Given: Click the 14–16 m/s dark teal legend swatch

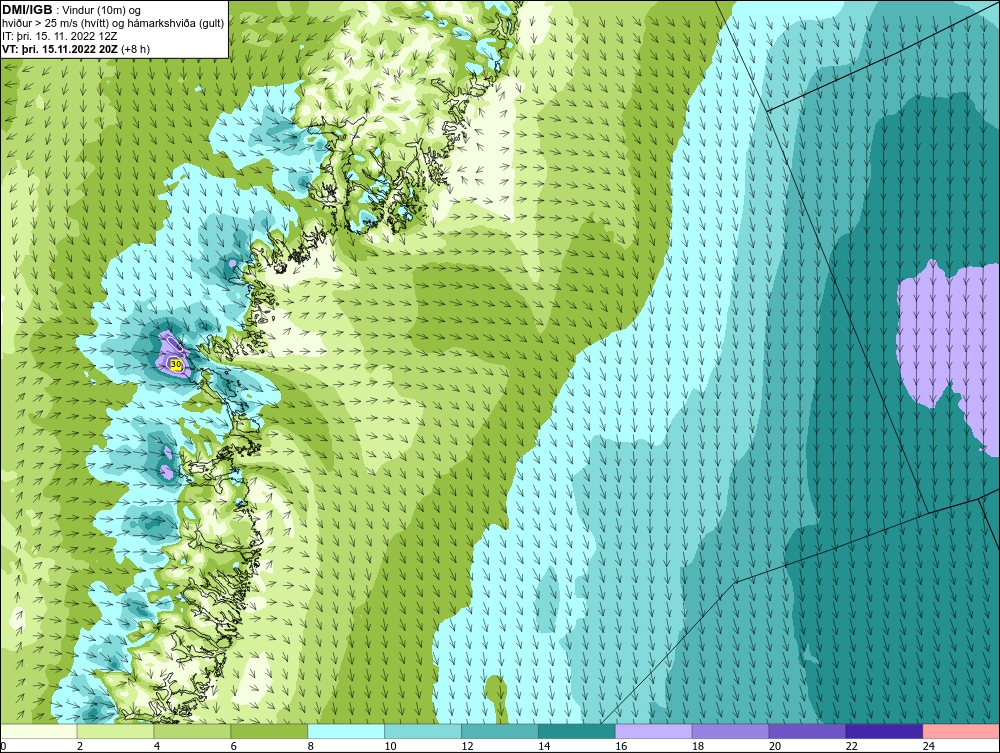Looking at the screenshot, I should [x=577, y=731].
